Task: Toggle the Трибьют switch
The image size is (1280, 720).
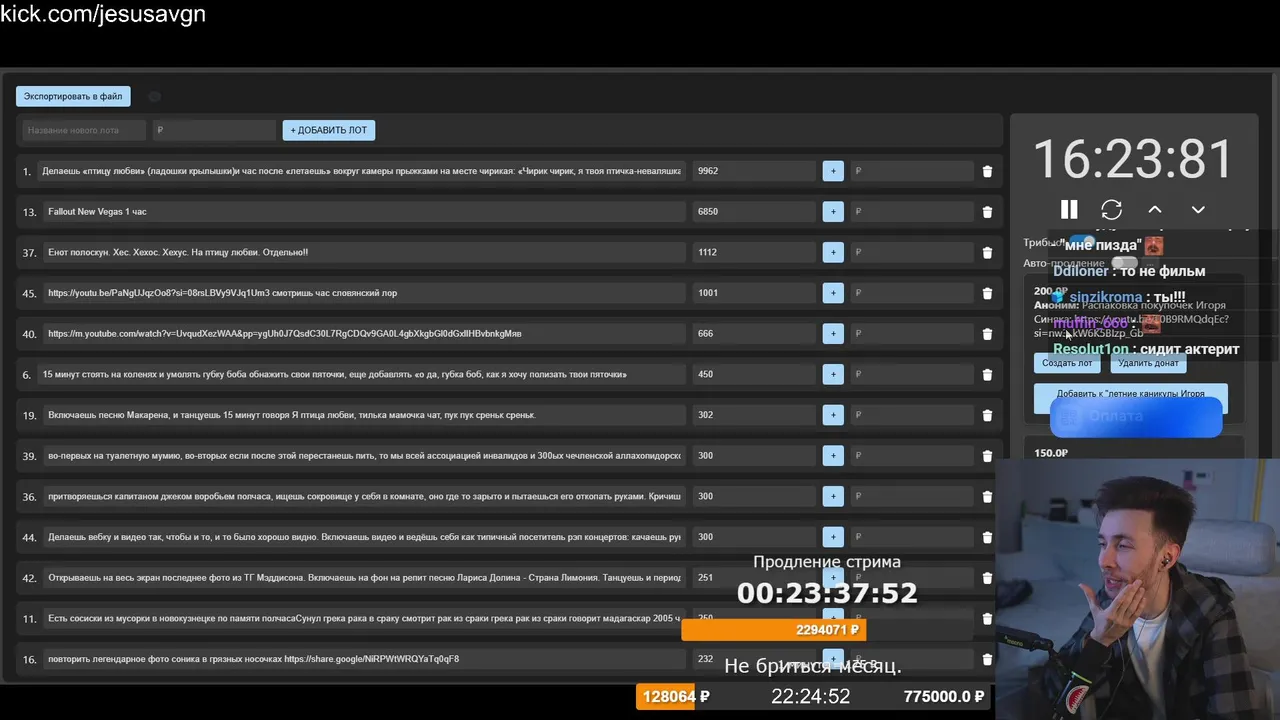Action: click(x=1080, y=242)
